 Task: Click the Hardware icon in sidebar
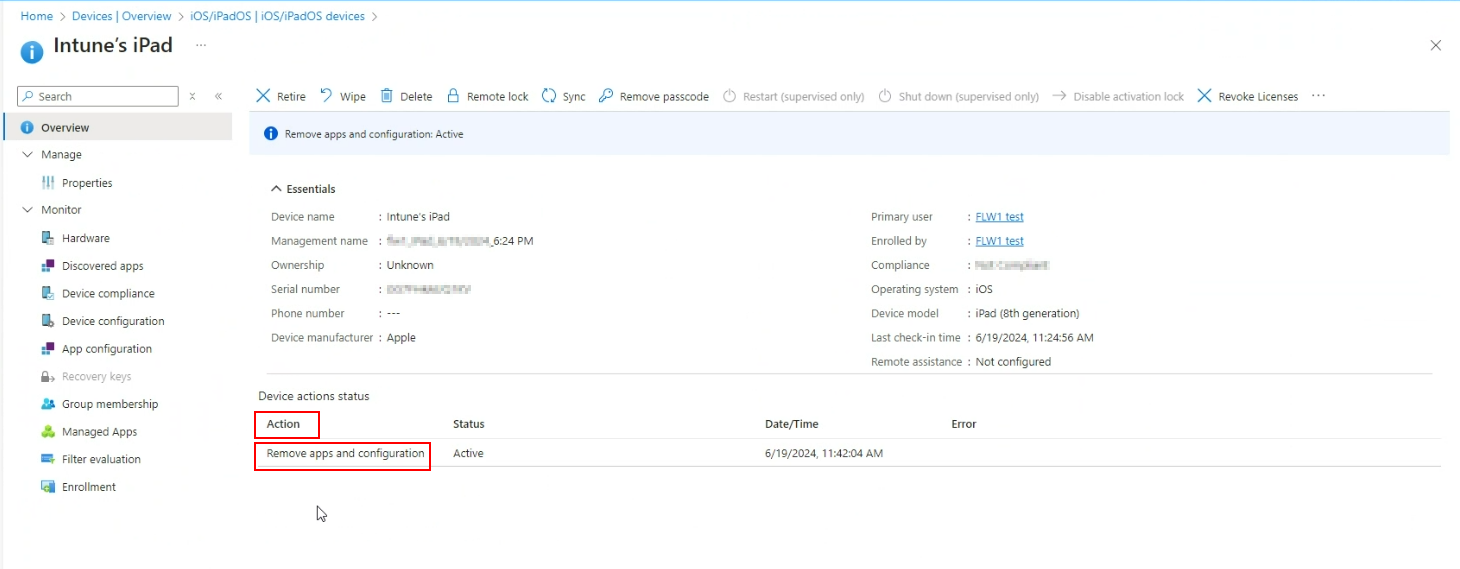[48, 238]
